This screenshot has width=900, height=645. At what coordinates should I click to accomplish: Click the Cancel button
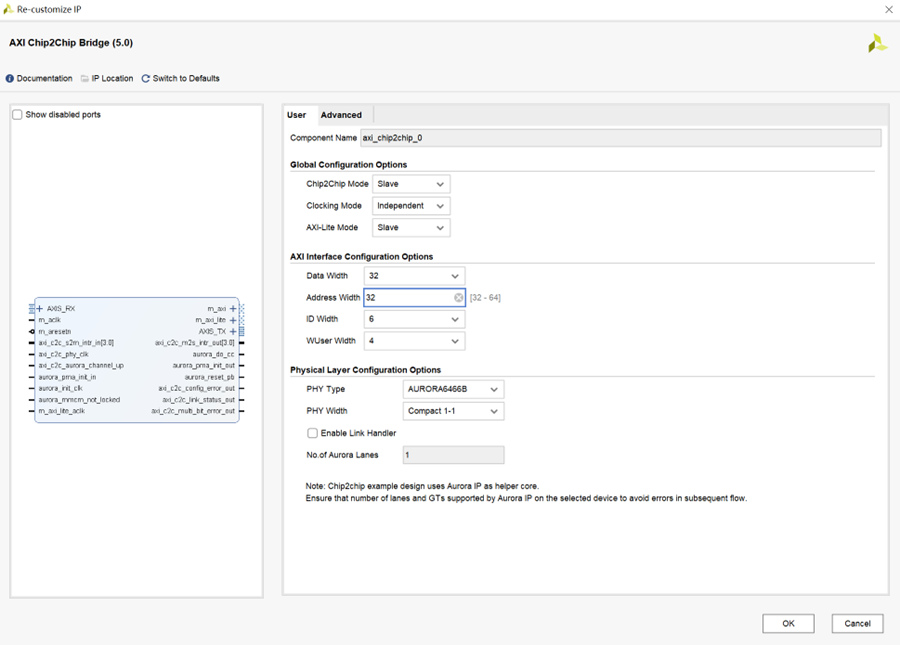[x=858, y=623]
